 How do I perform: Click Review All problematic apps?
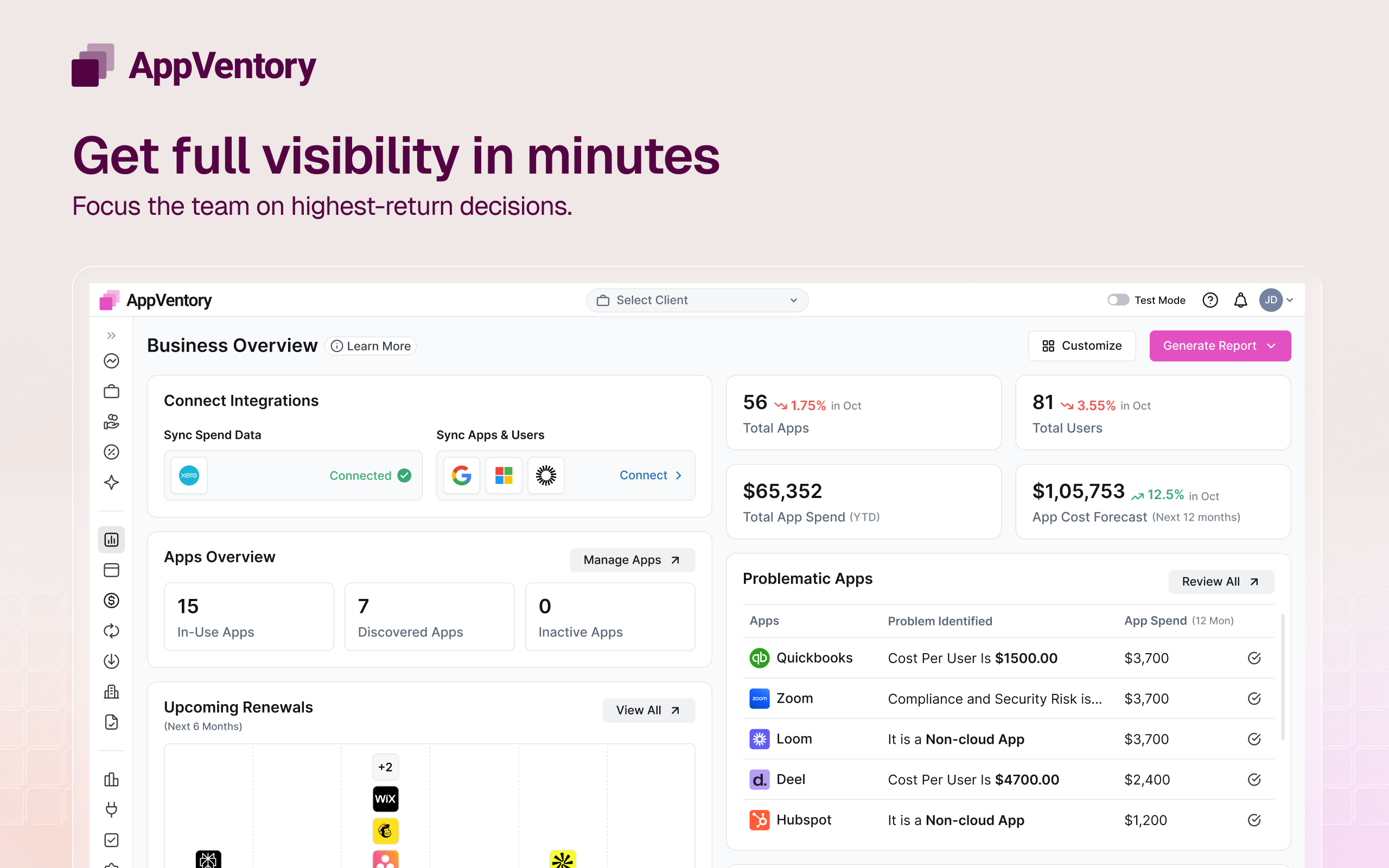tap(1221, 582)
